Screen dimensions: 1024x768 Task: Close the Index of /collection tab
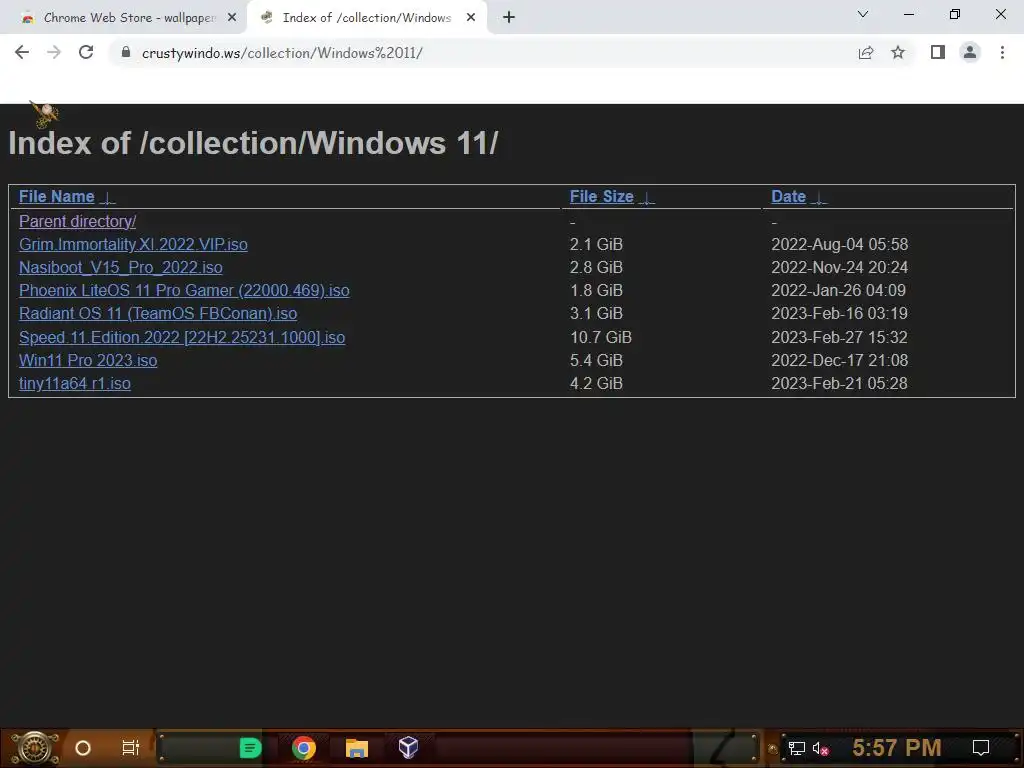click(x=471, y=18)
